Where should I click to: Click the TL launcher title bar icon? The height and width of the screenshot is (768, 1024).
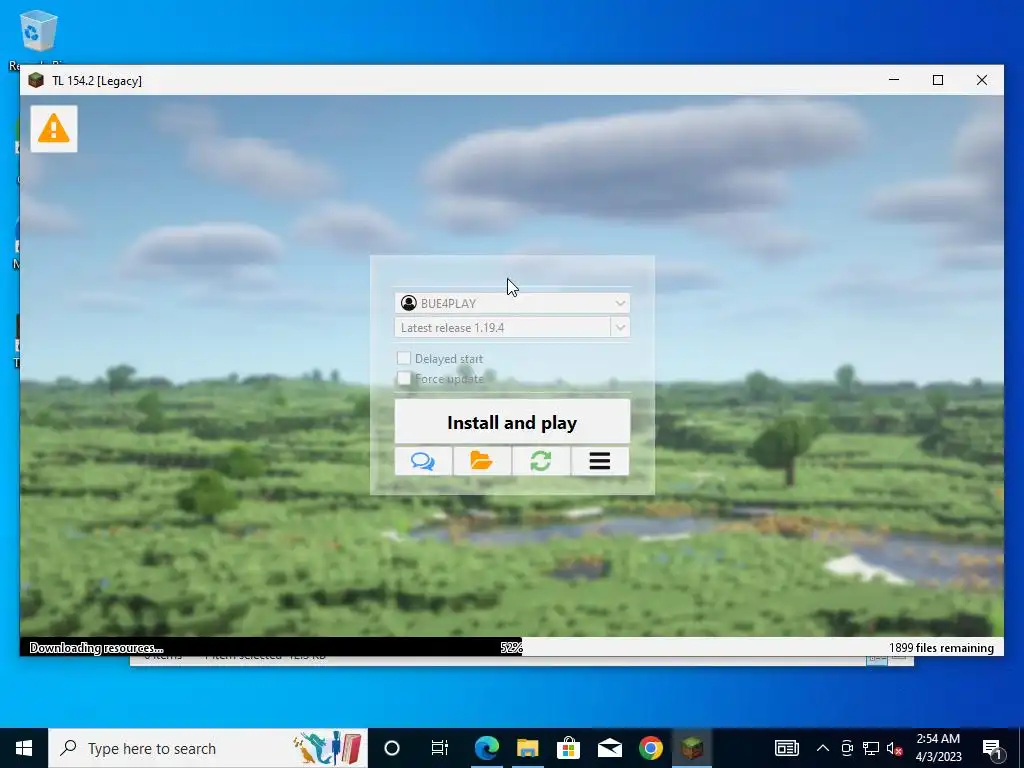[x=36, y=80]
